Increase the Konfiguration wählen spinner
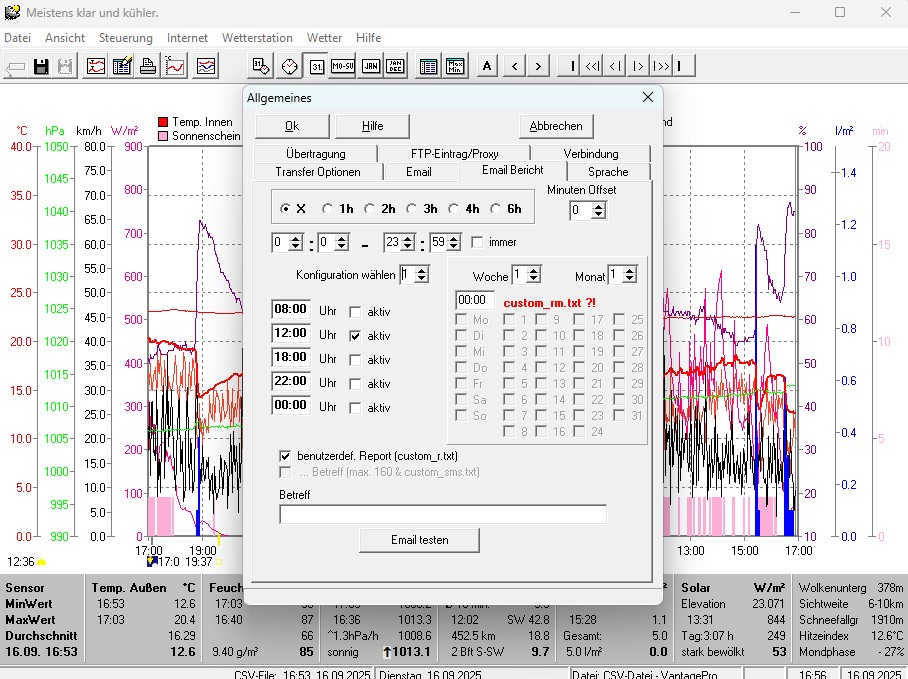Image resolution: width=908 pixels, height=679 pixels. (422, 270)
